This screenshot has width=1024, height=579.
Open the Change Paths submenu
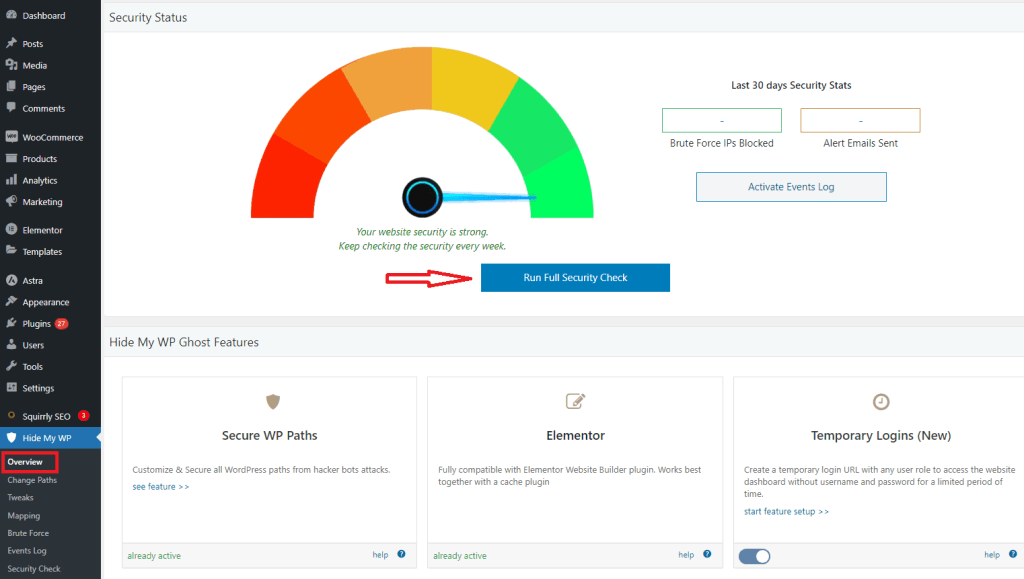pyautogui.click(x=32, y=480)
